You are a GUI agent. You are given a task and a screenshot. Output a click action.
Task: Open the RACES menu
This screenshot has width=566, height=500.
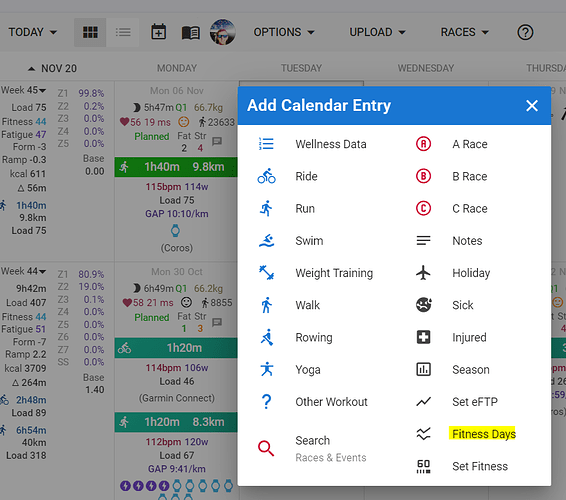click(465, 32)
